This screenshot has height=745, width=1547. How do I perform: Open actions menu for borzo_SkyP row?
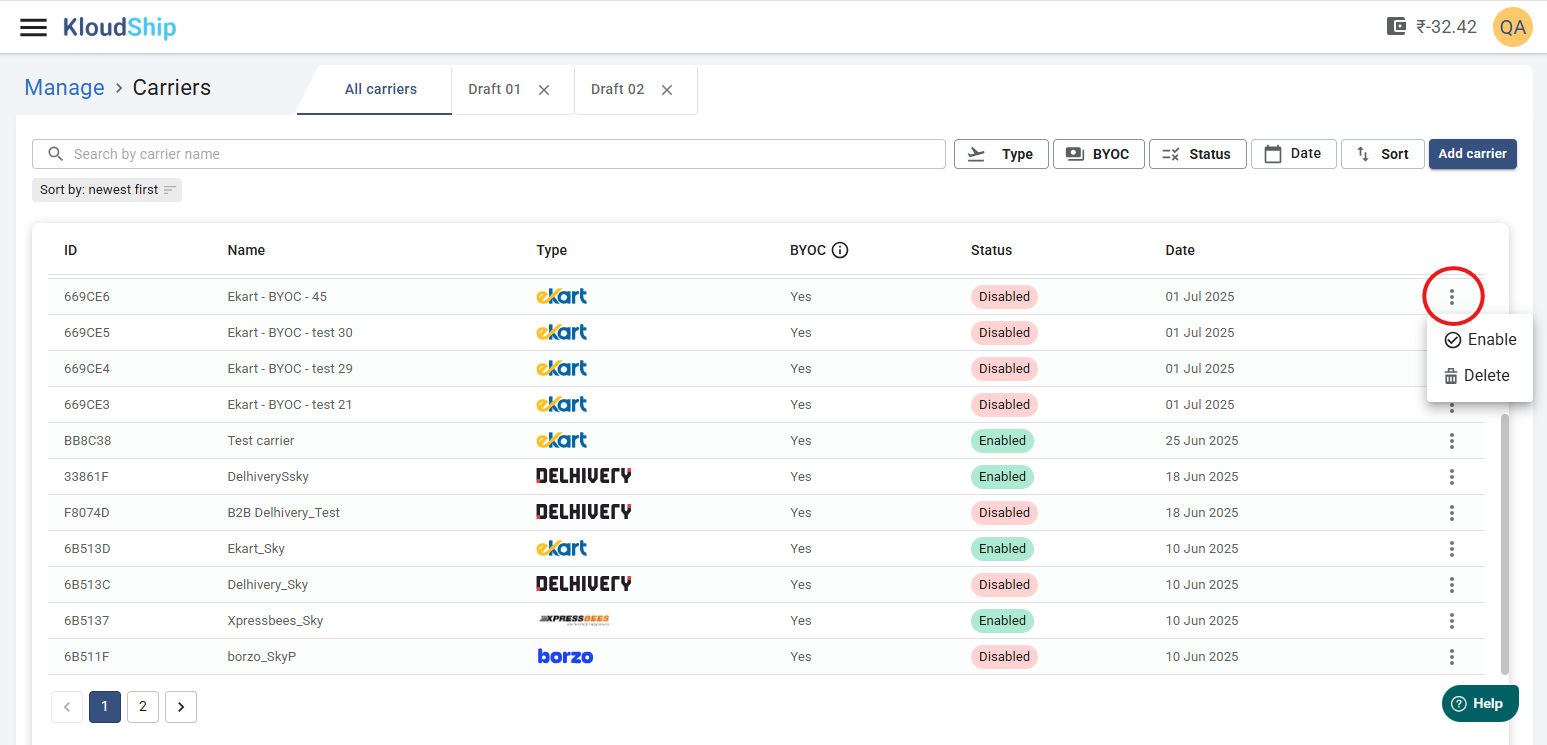click(x=1452, y=657)
